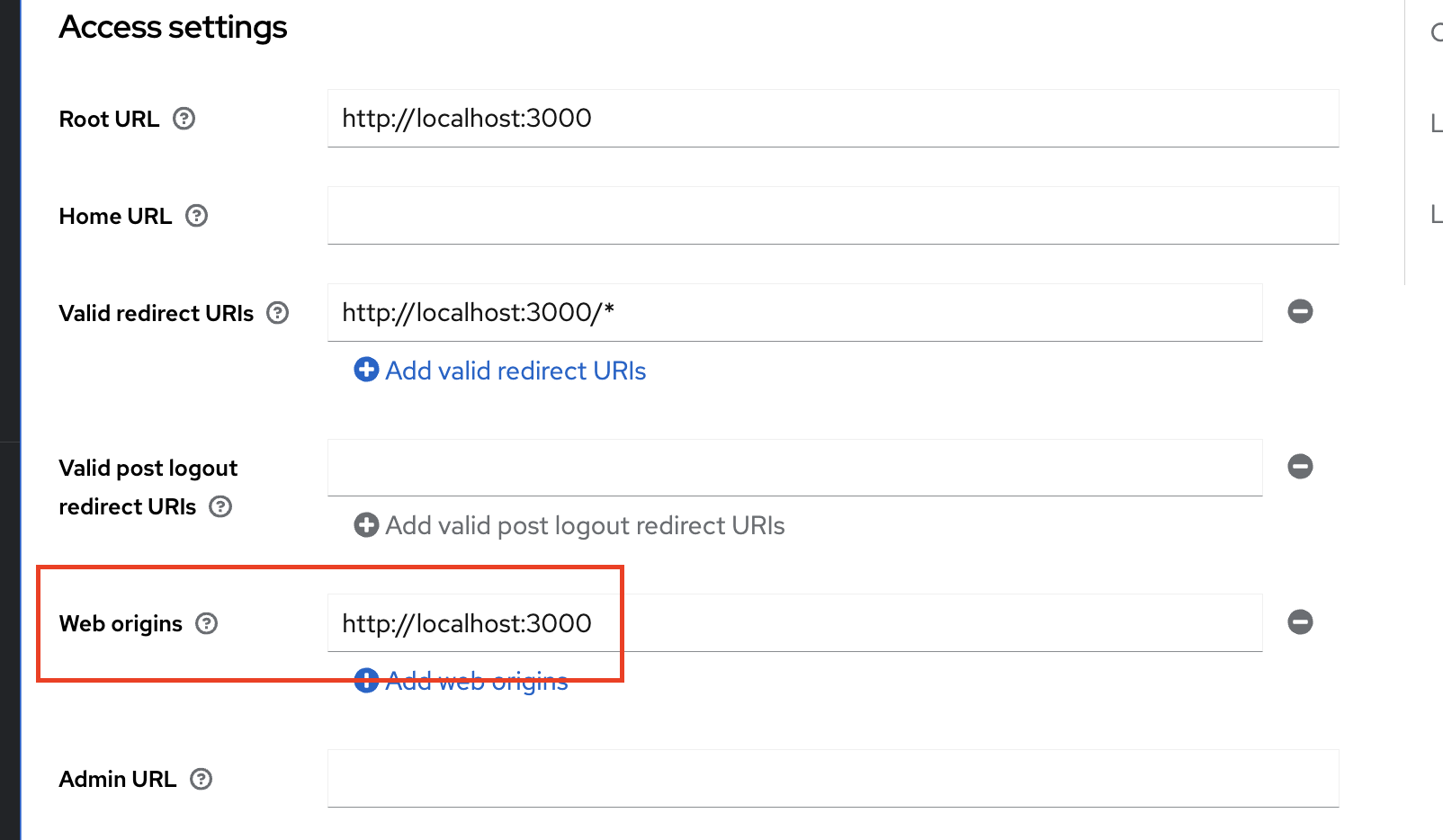The image size is (1443, 840).
Task: Focus the empty Home URL field
Action: (x=833, y=215)
